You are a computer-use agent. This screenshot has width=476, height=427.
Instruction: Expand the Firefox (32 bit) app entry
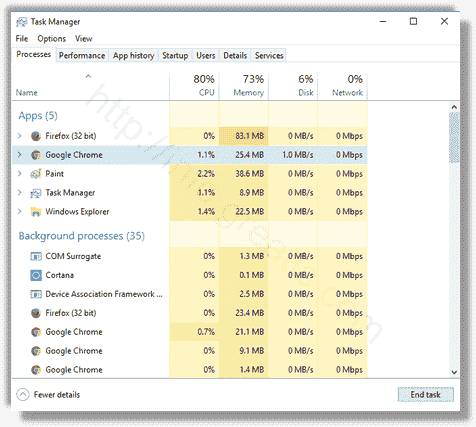point(20,136)
